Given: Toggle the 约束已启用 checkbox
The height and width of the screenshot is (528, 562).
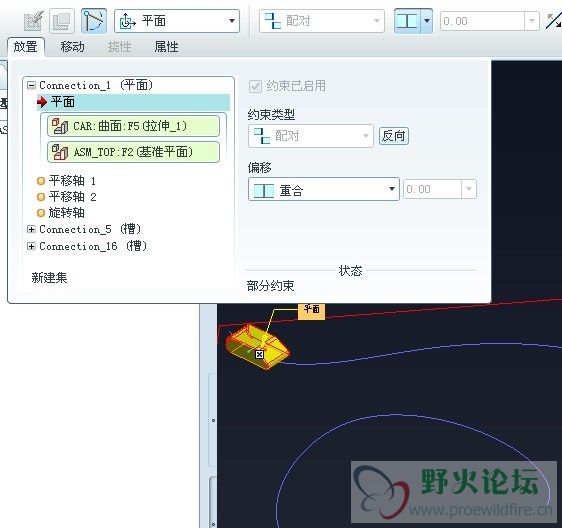Looking at the screenshot, I should coord(255,86).
